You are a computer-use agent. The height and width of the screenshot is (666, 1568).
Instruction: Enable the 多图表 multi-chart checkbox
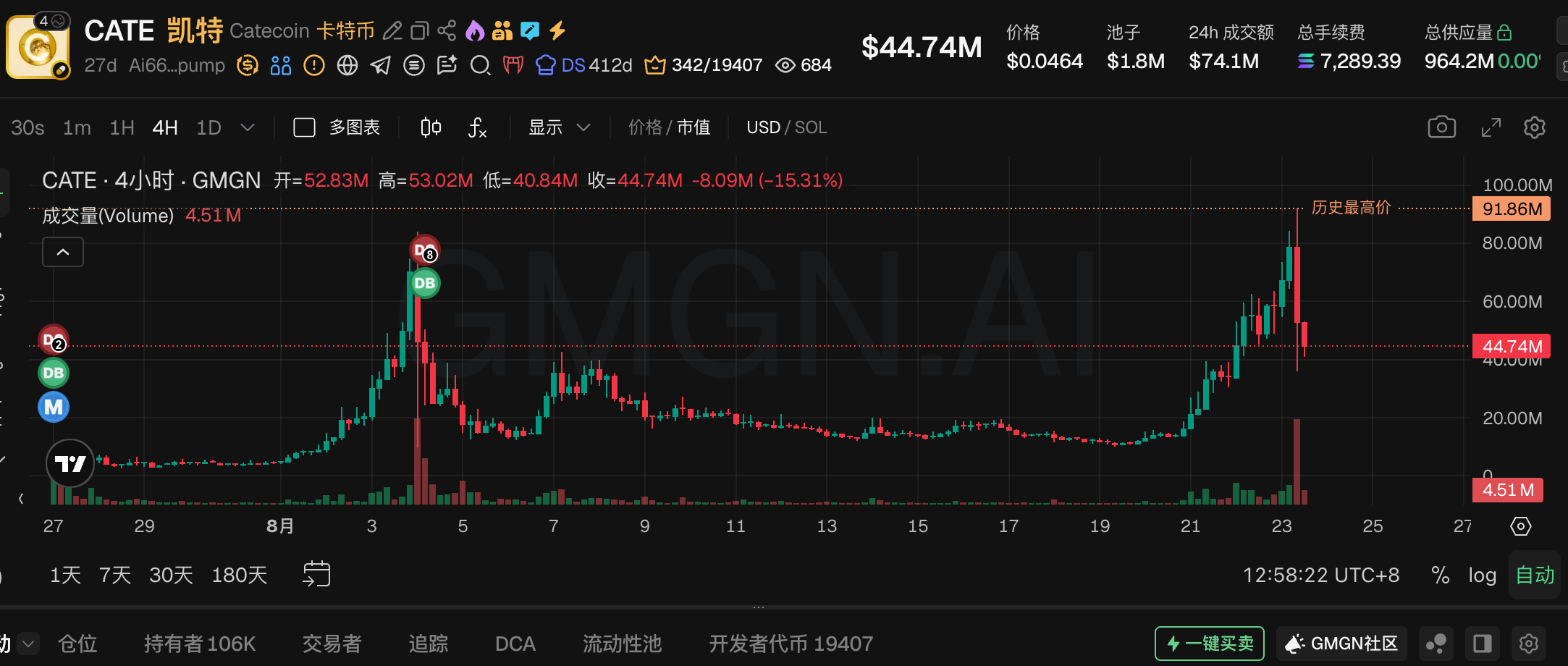[x=304, y=128]
